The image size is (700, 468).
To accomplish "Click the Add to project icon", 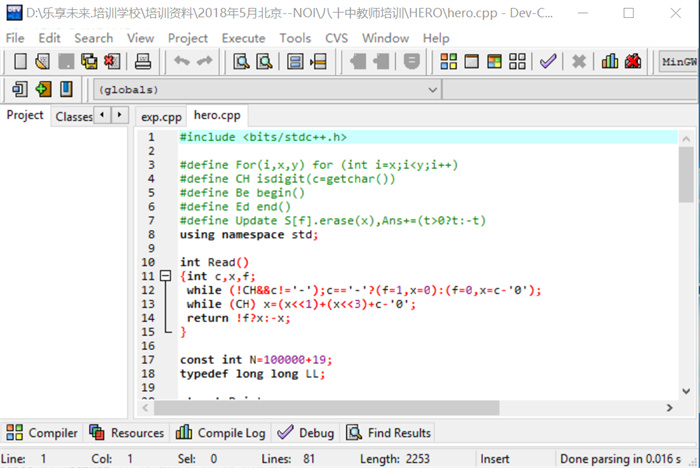I will [43, 89].
